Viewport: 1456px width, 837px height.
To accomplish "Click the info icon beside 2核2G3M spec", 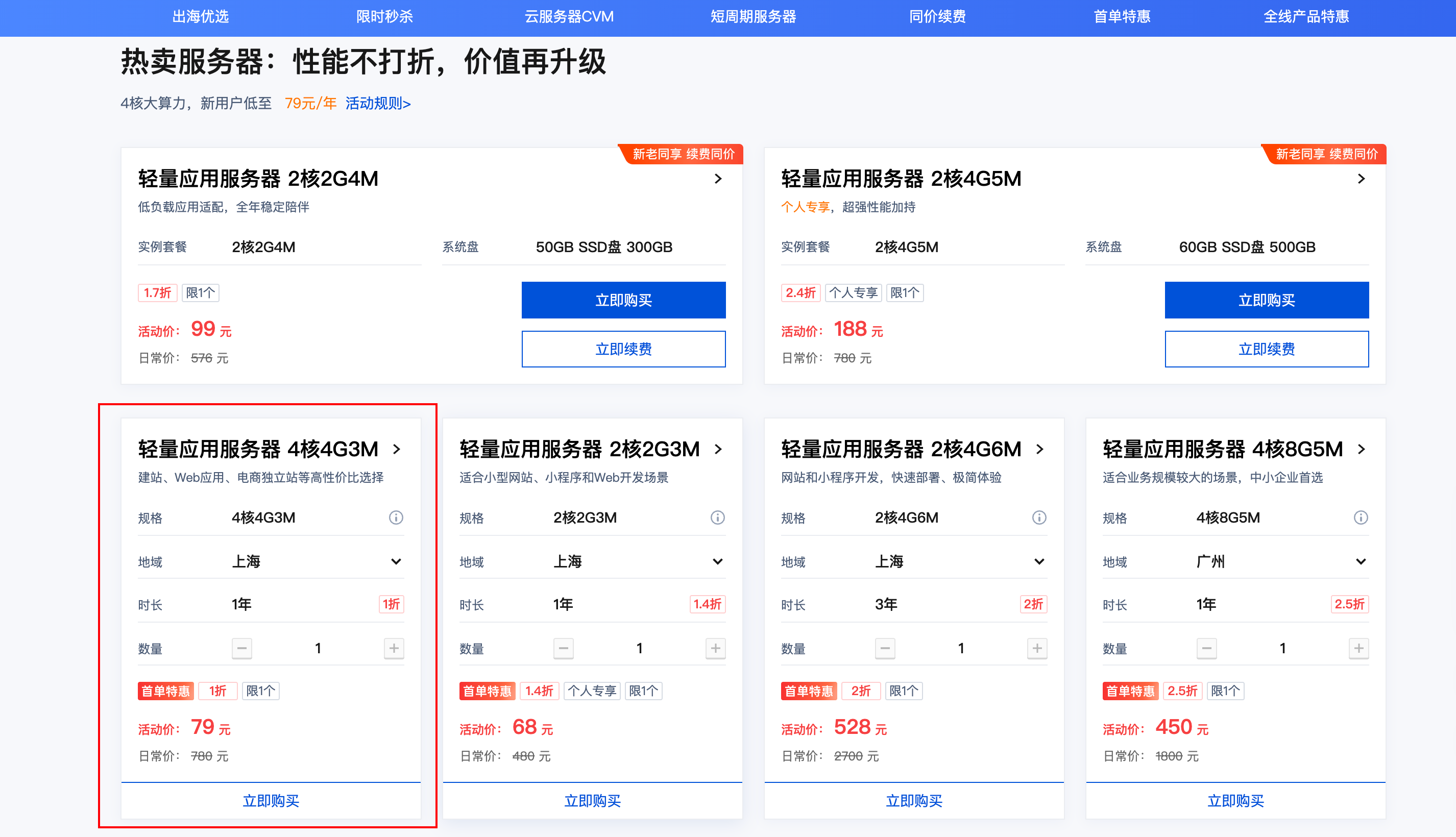I will pyautogui.click(x=717, y=518).
